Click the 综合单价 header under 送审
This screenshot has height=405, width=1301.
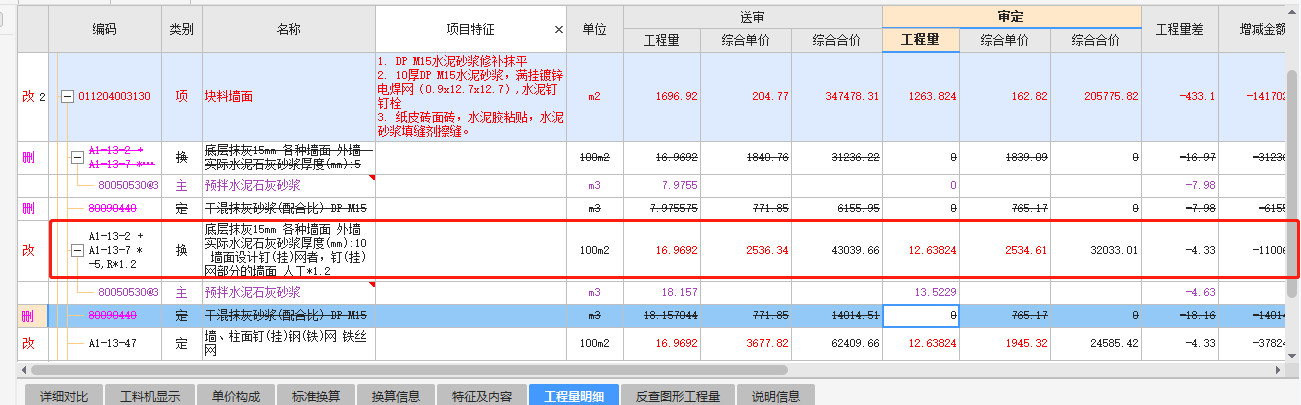point(745,40)
